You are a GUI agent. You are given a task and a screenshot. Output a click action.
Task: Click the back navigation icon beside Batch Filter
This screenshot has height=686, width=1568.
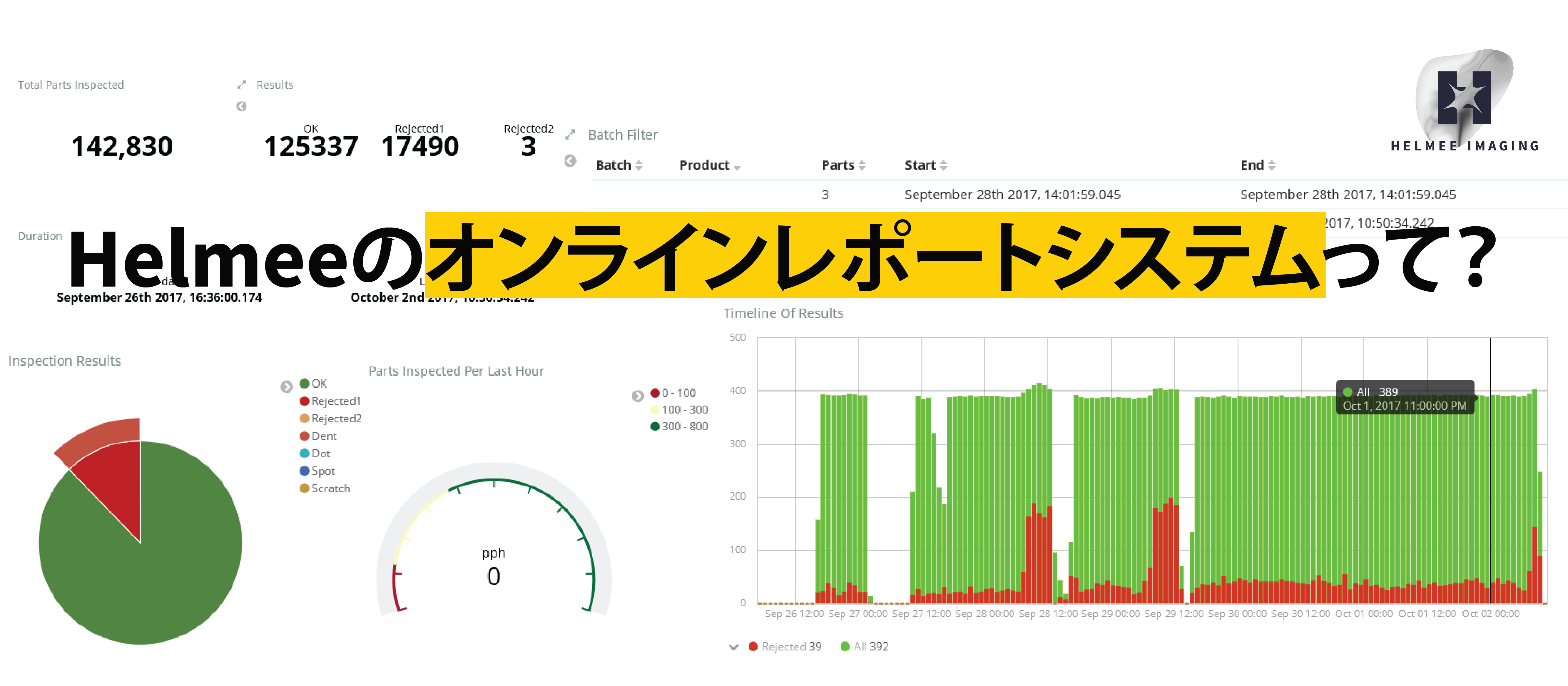[570, 161]
